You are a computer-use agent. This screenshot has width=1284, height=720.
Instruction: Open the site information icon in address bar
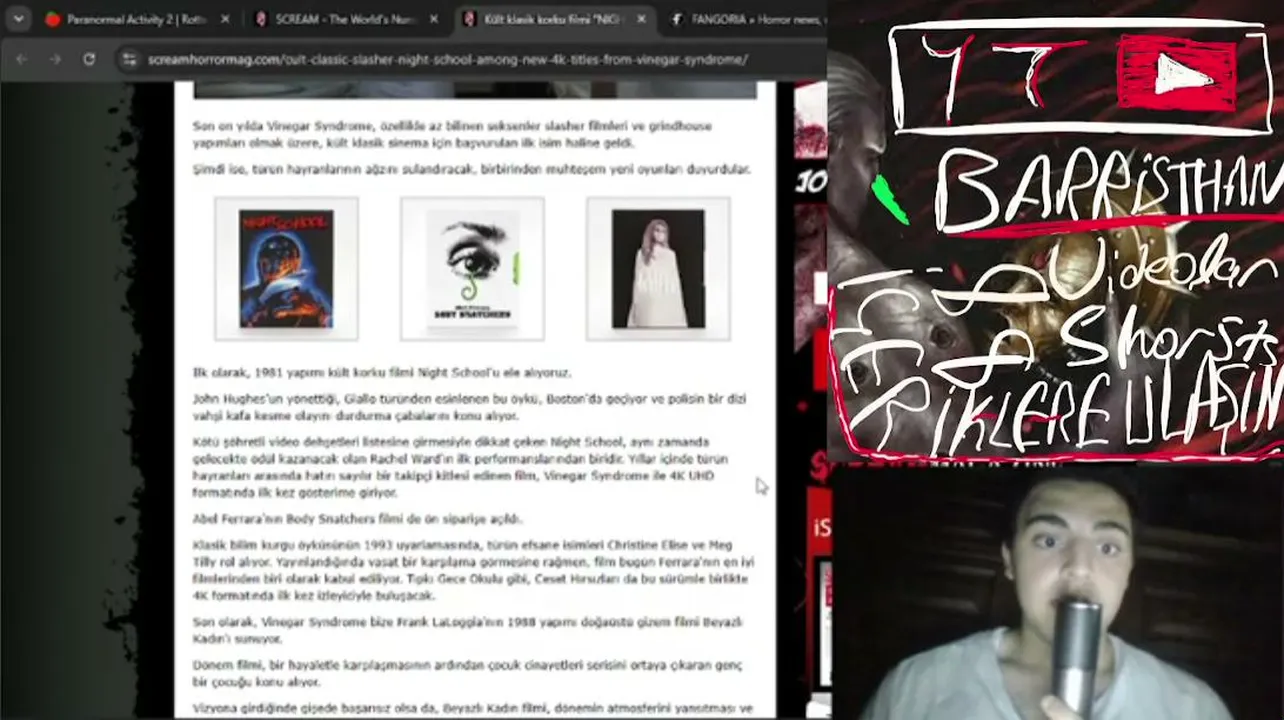pyautogui.click(x=128, y=59)
